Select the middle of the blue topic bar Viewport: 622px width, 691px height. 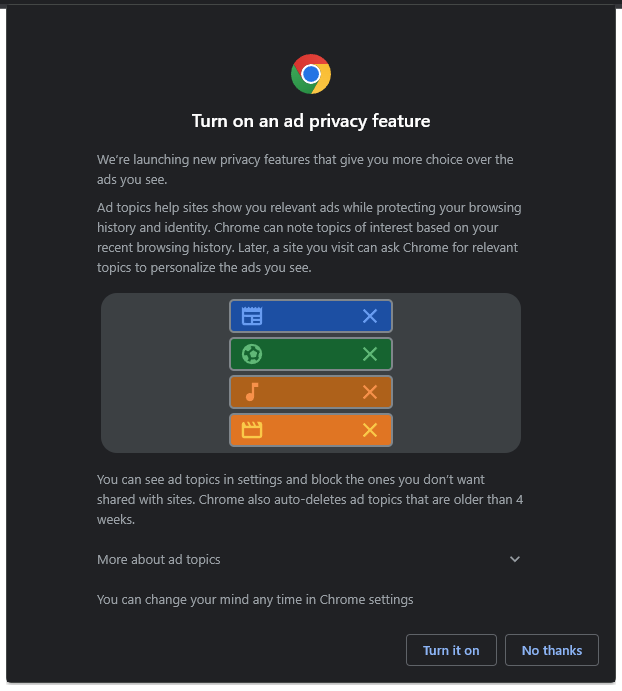tap(311, 316)
